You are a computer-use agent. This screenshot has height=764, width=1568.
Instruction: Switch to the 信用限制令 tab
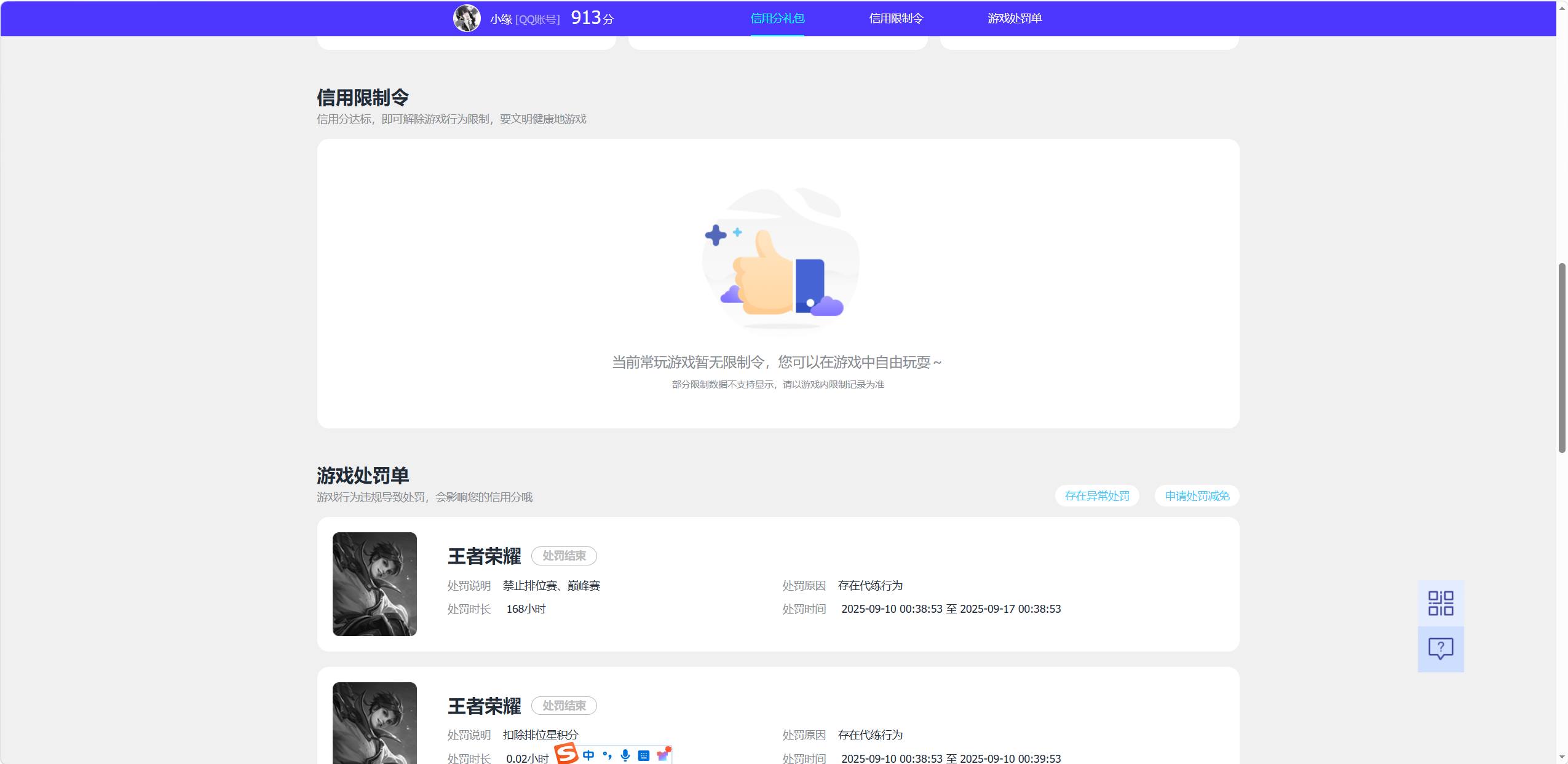coord(896,18)
